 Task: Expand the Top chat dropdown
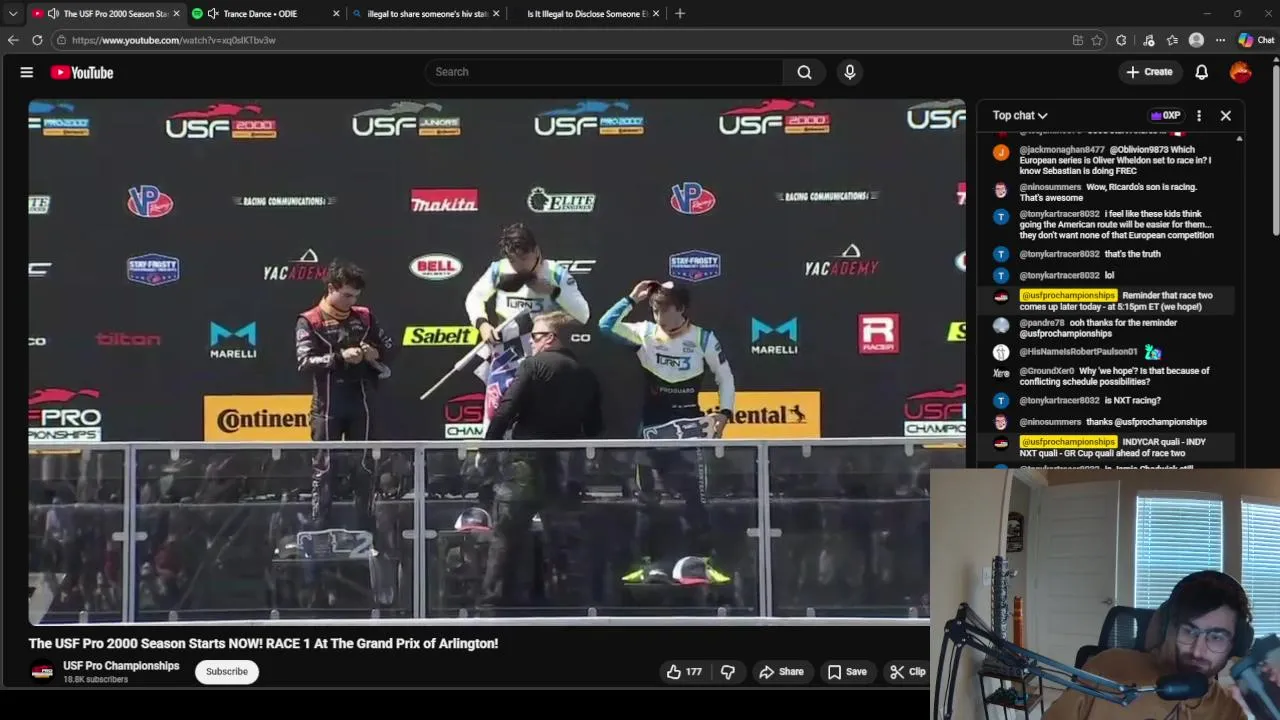[x=1020, y=115]
